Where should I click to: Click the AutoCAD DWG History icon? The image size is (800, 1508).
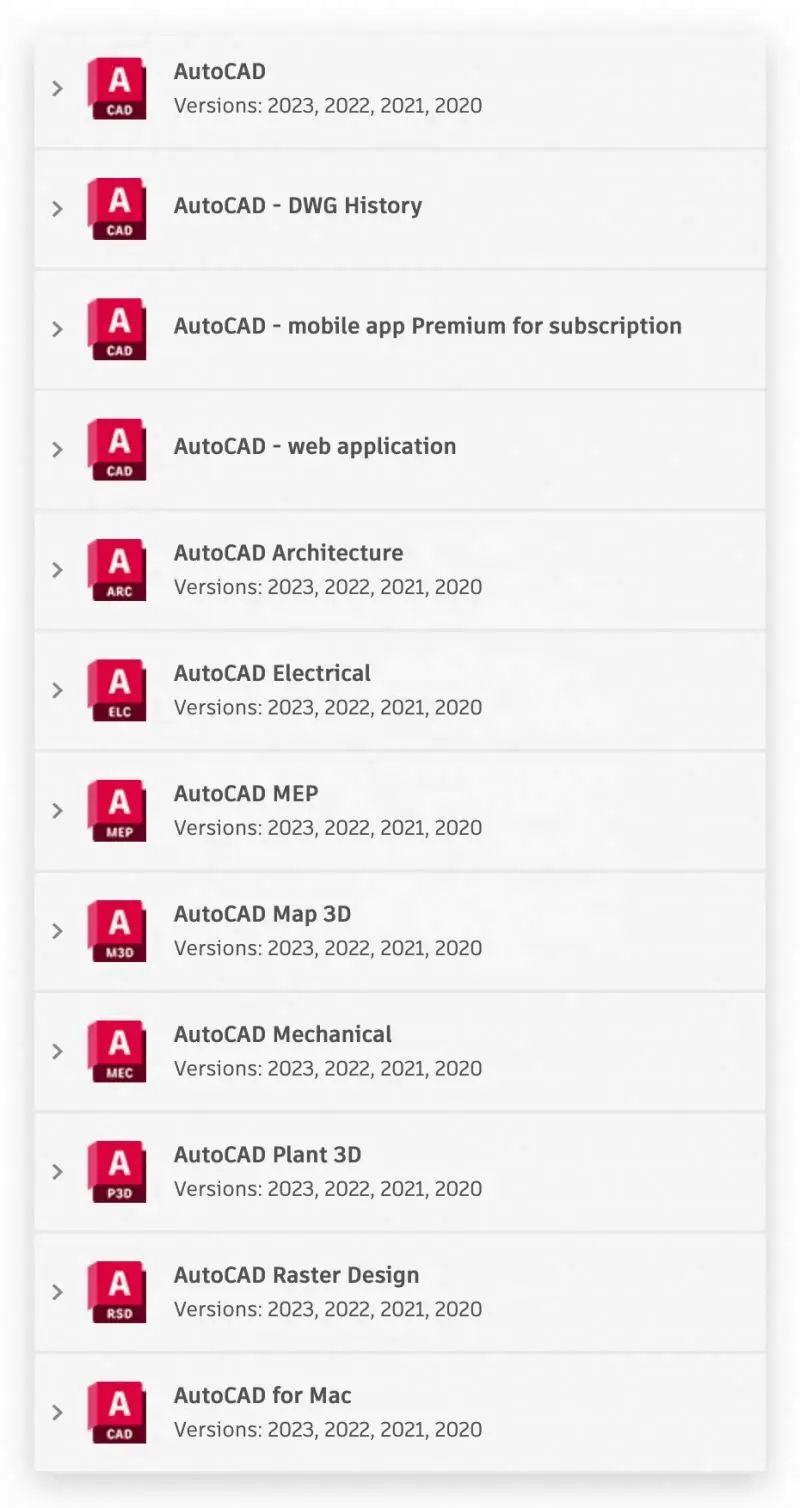[x=116, y=208]
